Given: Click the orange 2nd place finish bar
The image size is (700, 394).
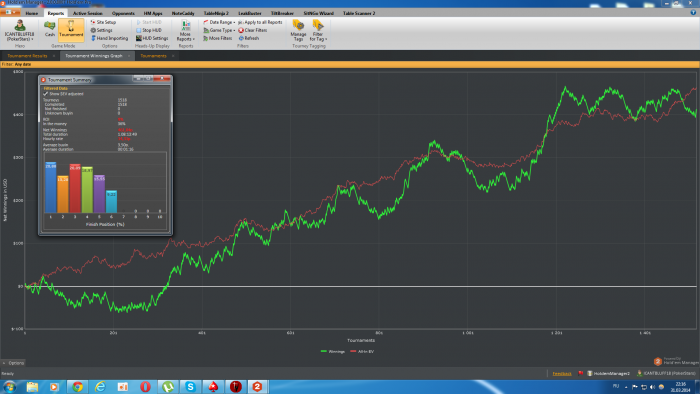Looking at the screenshot, I should click(63, 194).
